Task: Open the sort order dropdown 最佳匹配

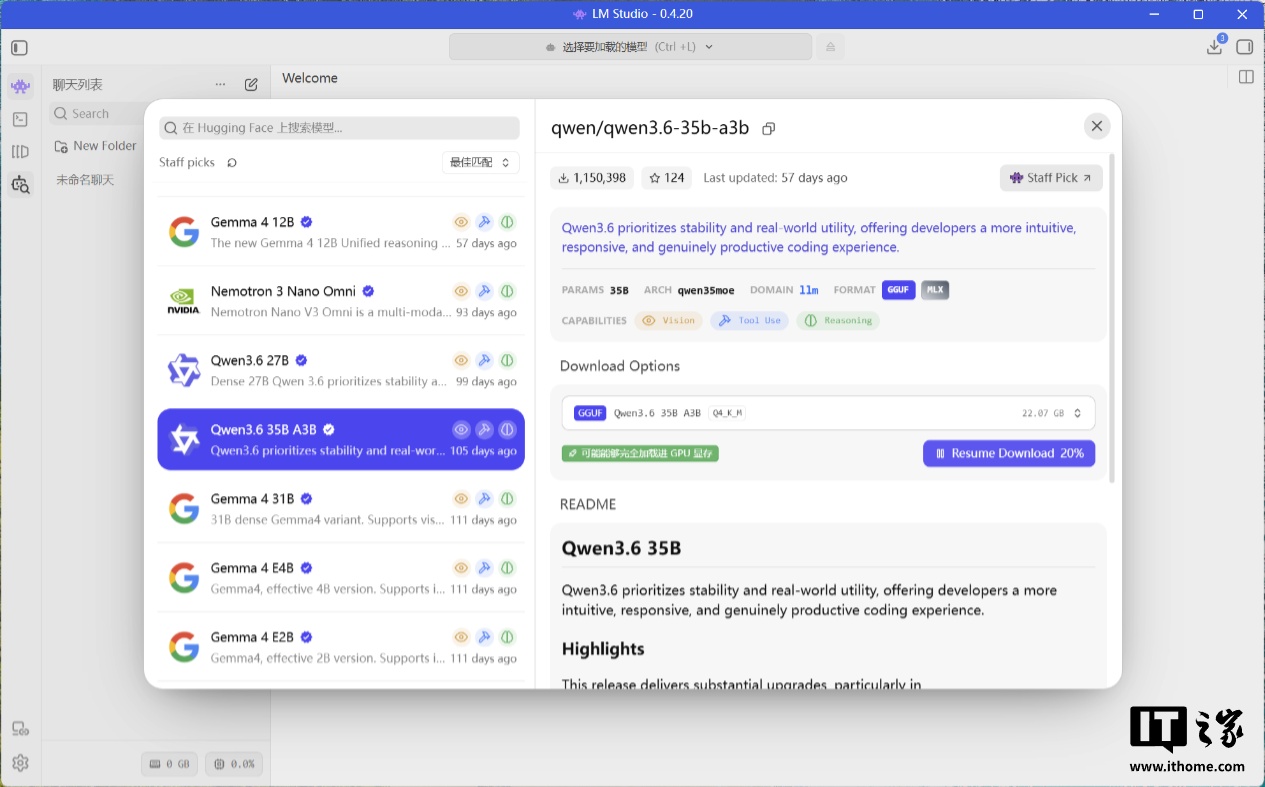Action: 480,162
